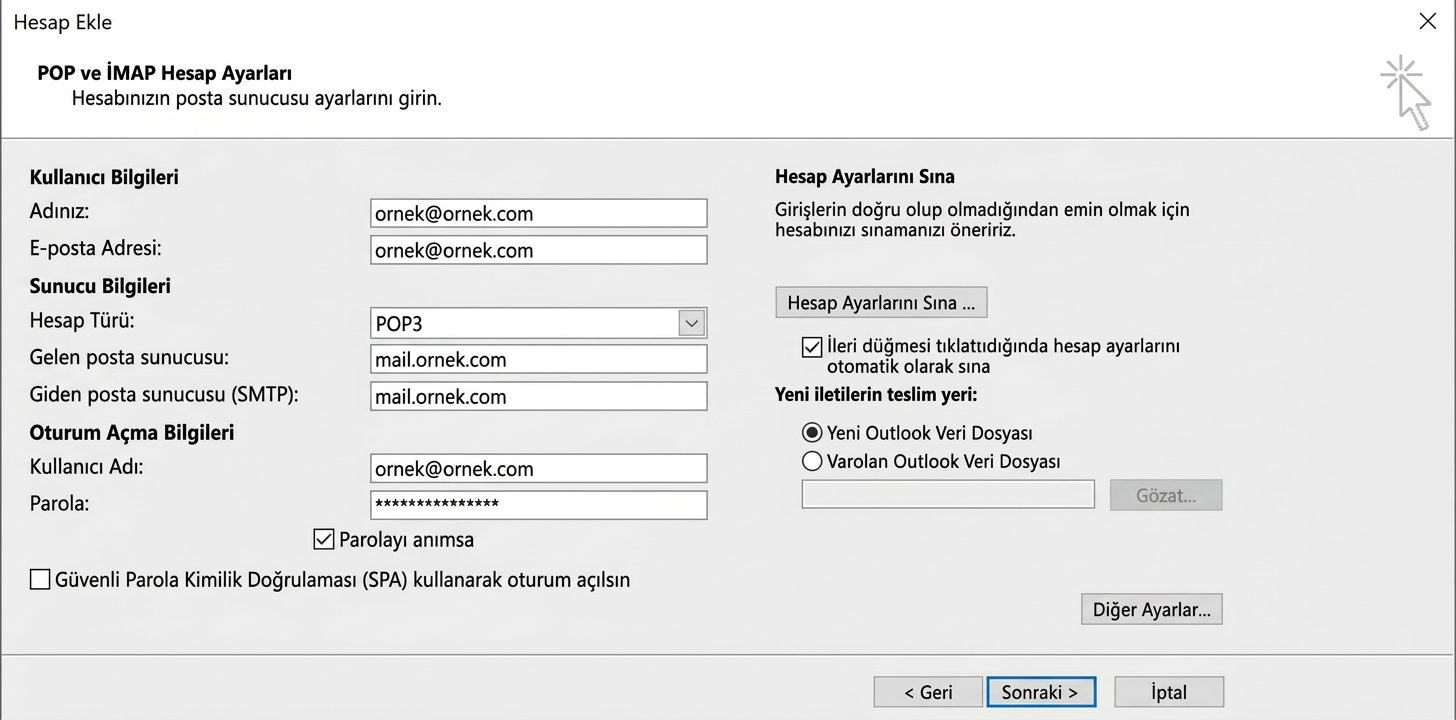Continue with the Sonraki button
The width and height of the screenshot is (1456, 720).
[x=1040, y=692]
